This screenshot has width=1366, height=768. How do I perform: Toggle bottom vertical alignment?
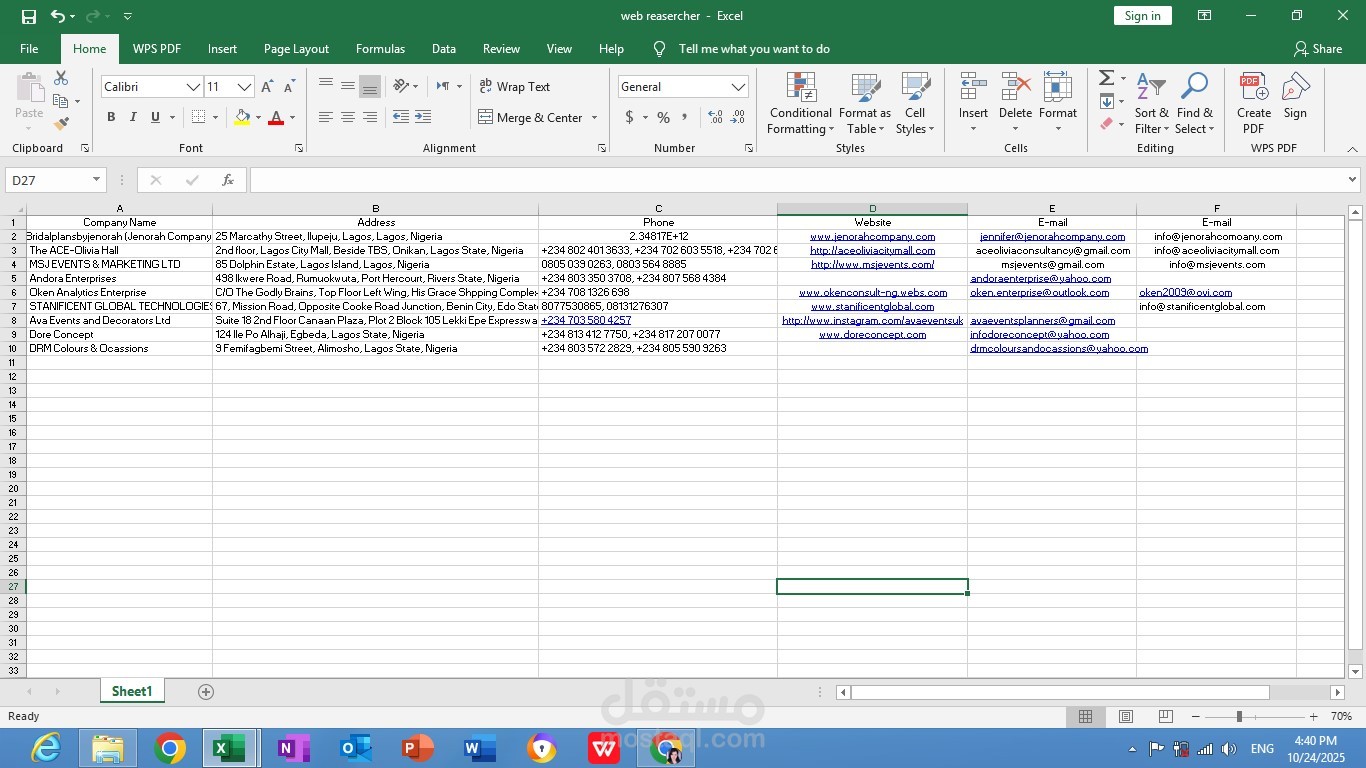(x=370, y=87)
